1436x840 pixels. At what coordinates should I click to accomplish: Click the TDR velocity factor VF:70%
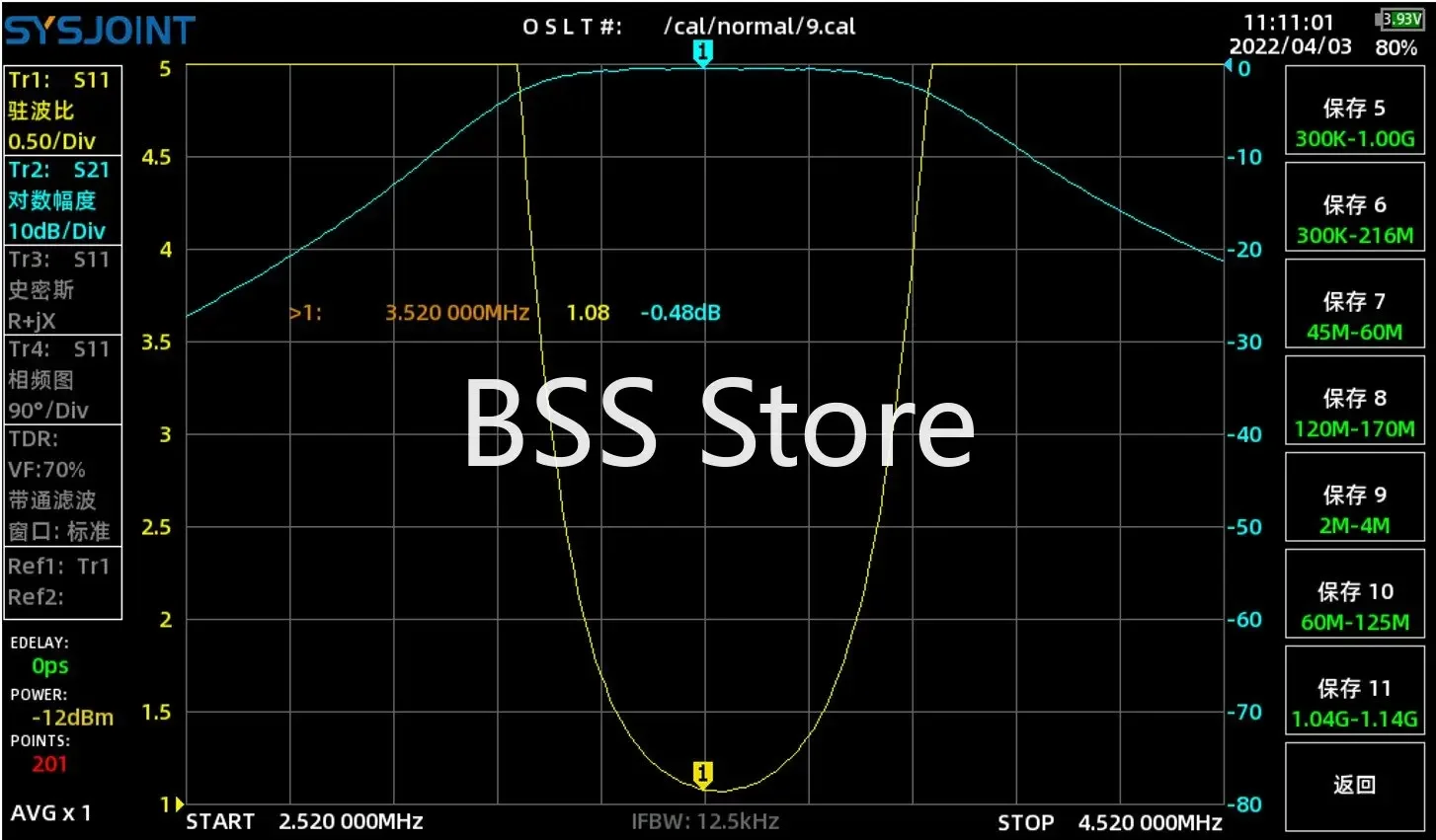tap(46, 470)
